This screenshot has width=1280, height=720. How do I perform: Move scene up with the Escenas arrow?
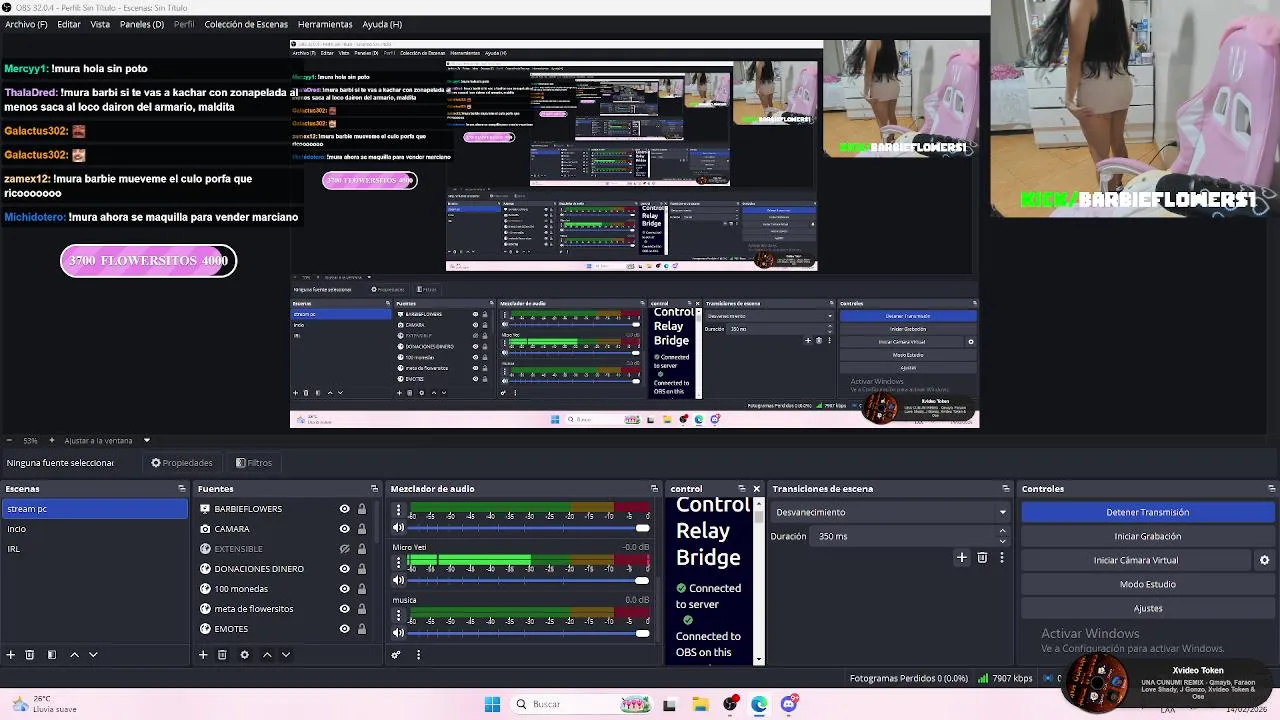tap(74, 654)
